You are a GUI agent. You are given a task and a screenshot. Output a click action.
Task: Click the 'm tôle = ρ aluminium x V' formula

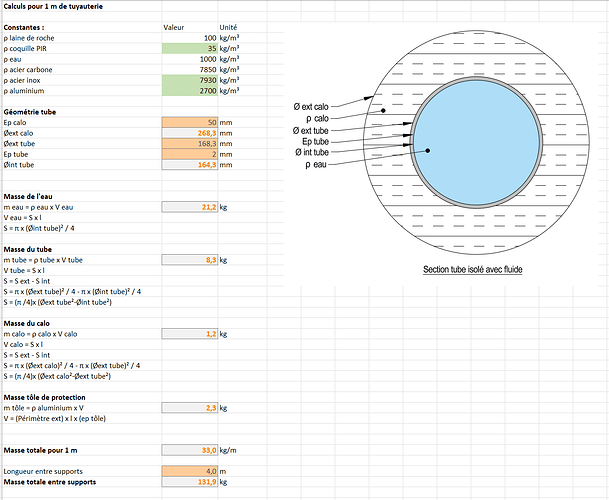tap(44, 408)
